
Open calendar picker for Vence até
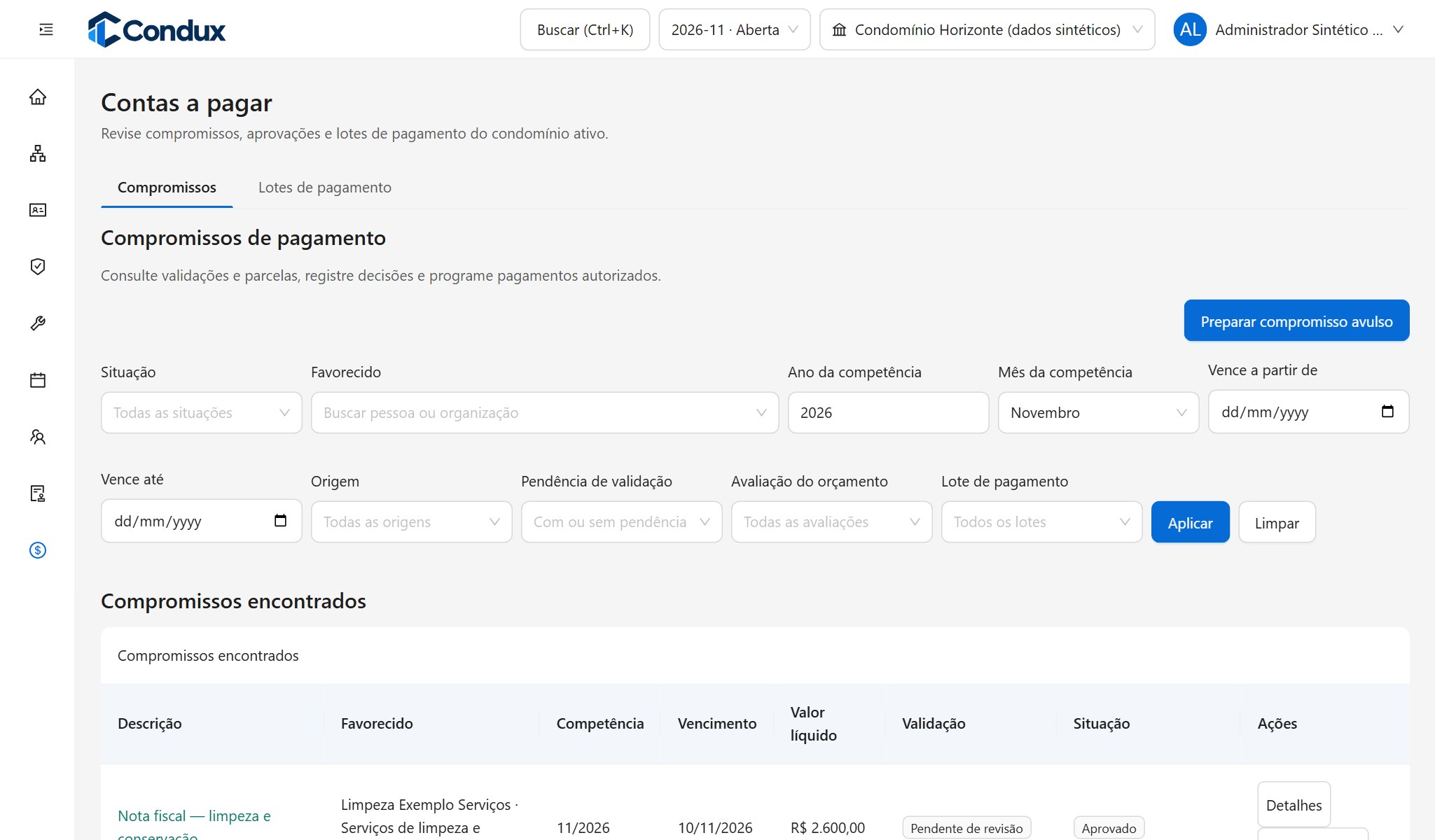tap(280, 521)
